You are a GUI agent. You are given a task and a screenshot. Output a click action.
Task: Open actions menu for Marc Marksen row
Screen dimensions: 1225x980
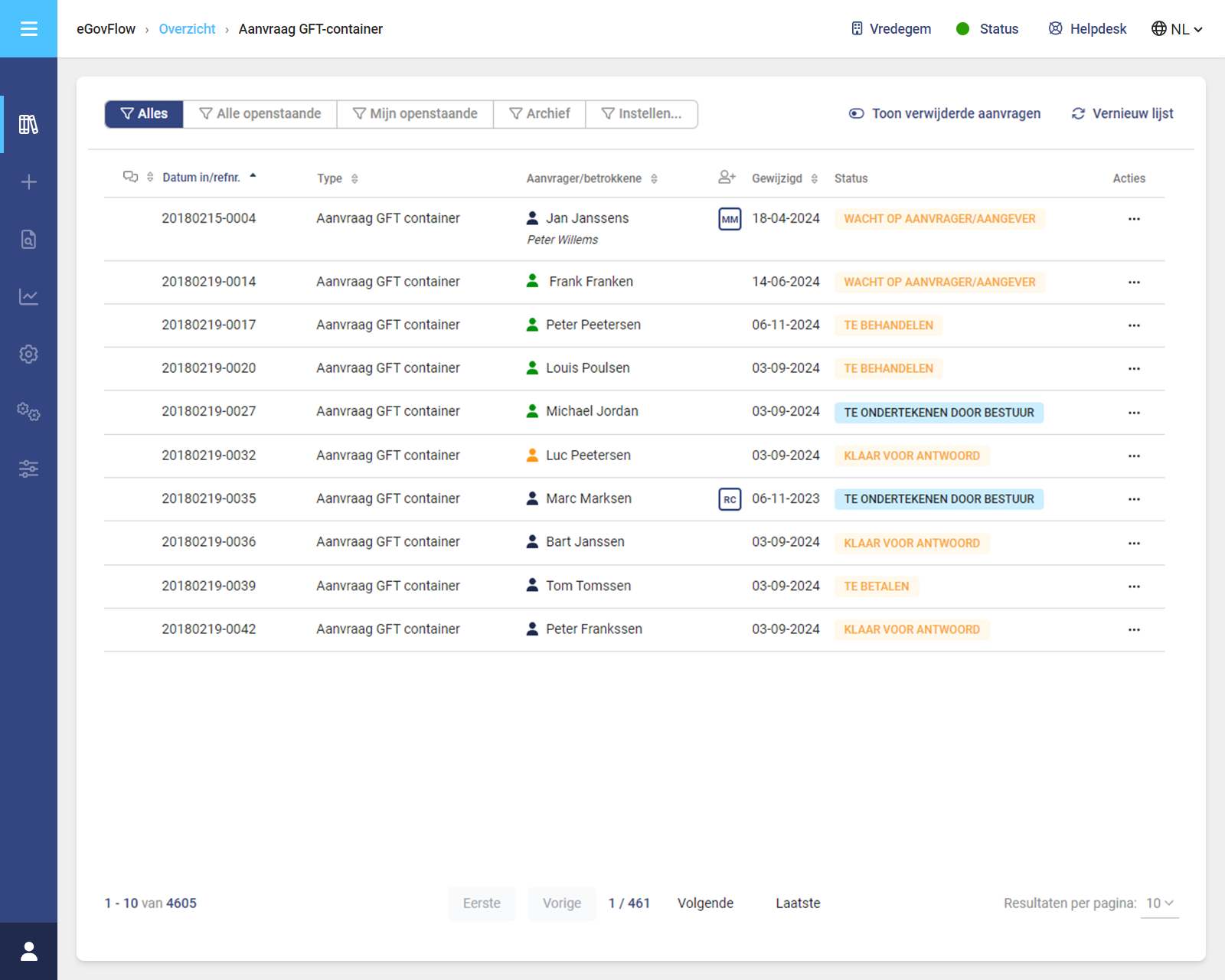[1134, 499]
